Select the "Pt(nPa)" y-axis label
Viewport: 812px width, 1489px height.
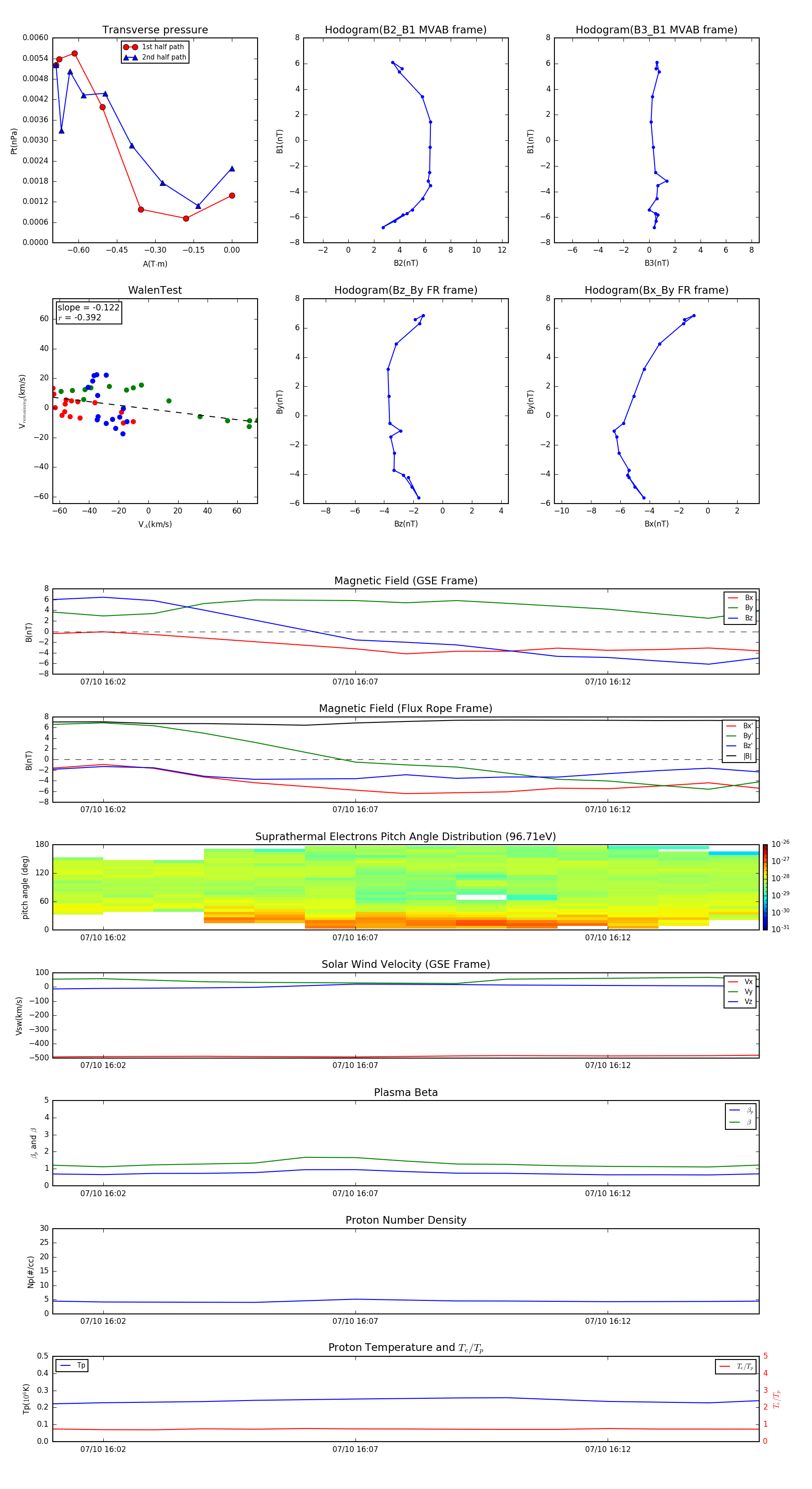(x=14, y=140)
